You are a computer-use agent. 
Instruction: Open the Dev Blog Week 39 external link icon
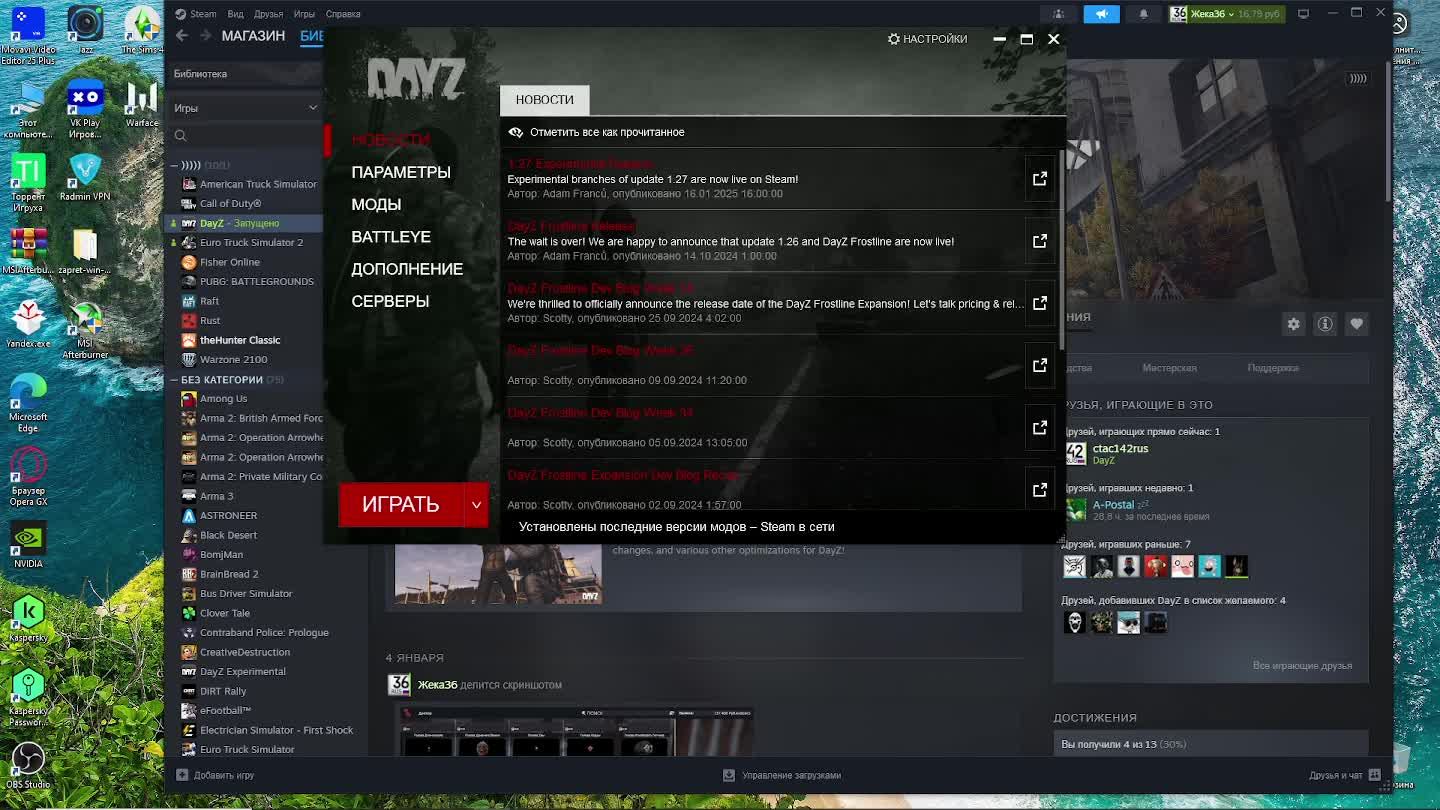pyautogui.click(x=1040, y=303)
